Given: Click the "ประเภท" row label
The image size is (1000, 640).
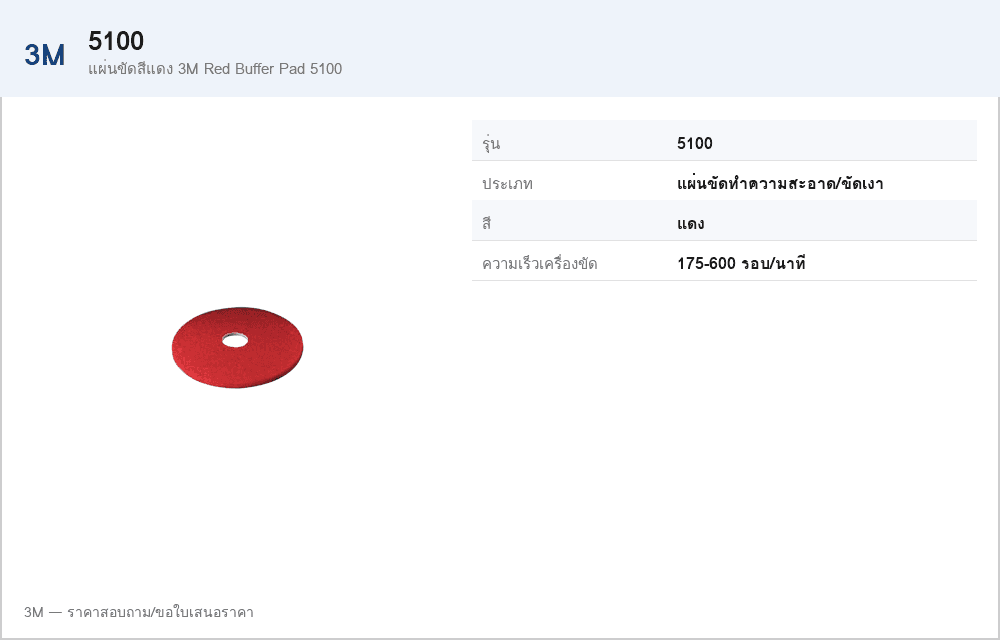Looking at the screenshot, I should coord(508,184).
